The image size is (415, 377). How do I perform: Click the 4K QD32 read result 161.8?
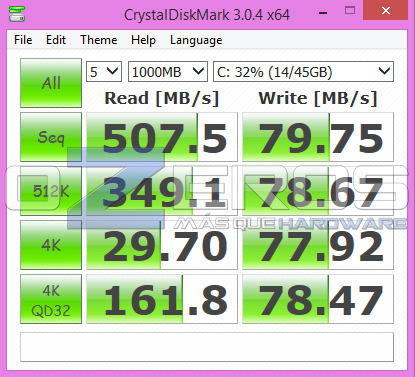click(162, 299)
